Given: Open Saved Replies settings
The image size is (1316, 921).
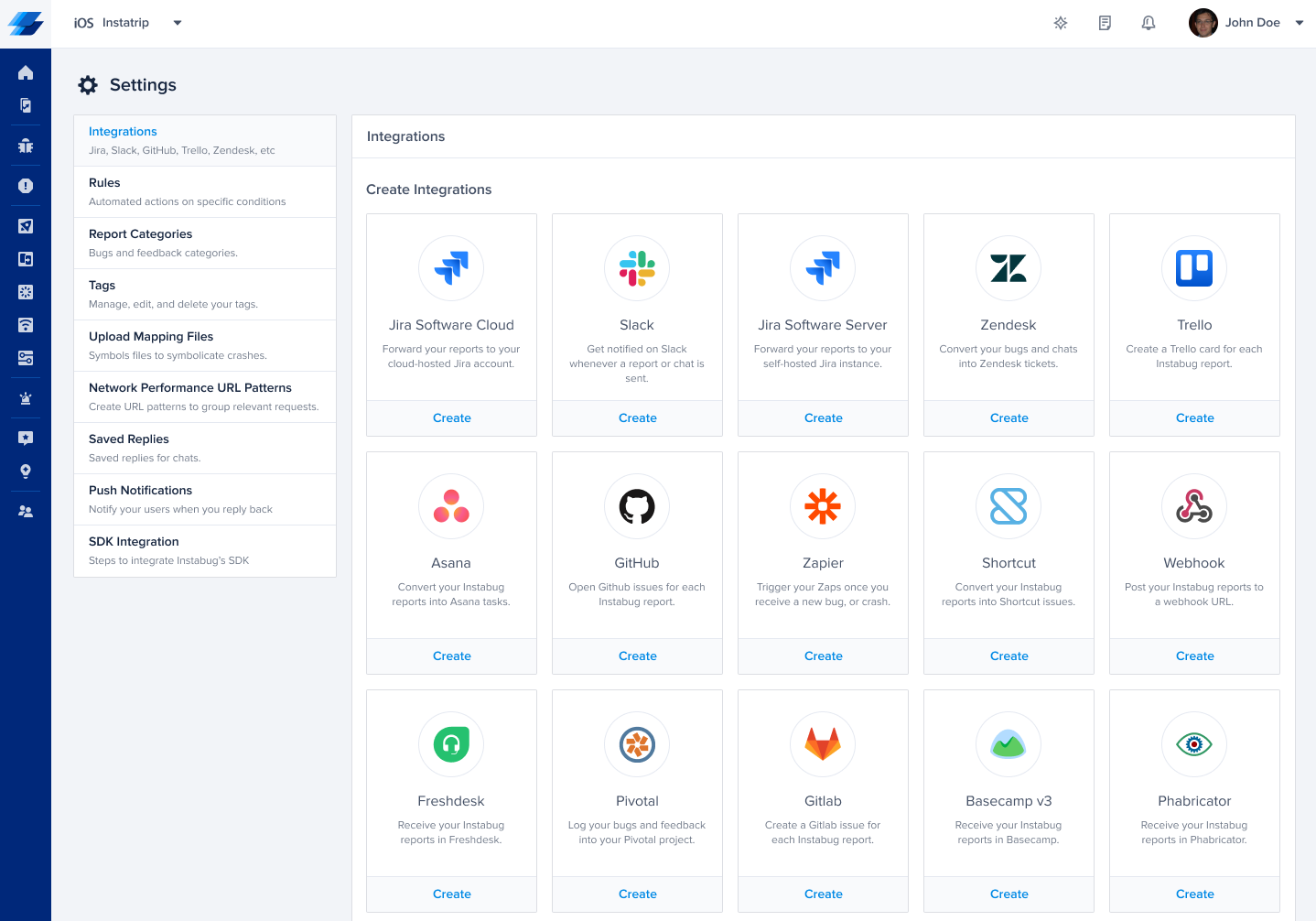Looking at the screenshot, I should click(x=205, y=449).
